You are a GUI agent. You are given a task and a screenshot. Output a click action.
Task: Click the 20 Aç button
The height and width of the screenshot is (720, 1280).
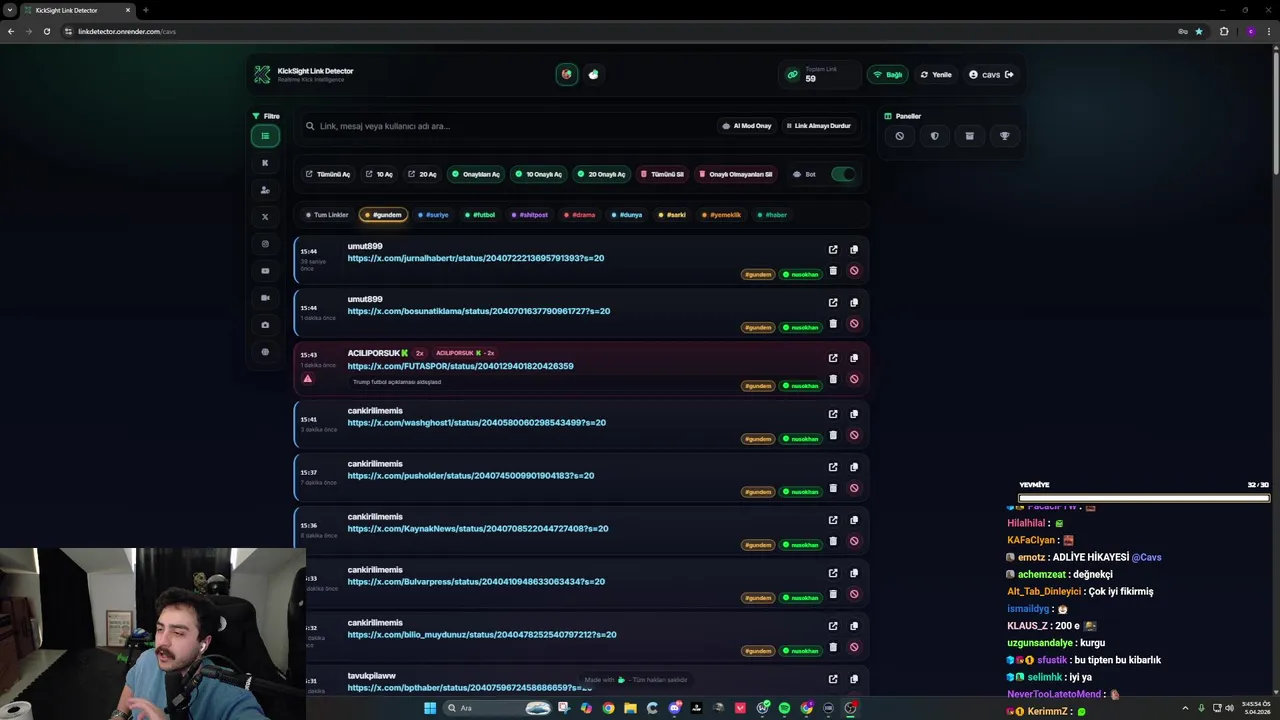[422, 174]
